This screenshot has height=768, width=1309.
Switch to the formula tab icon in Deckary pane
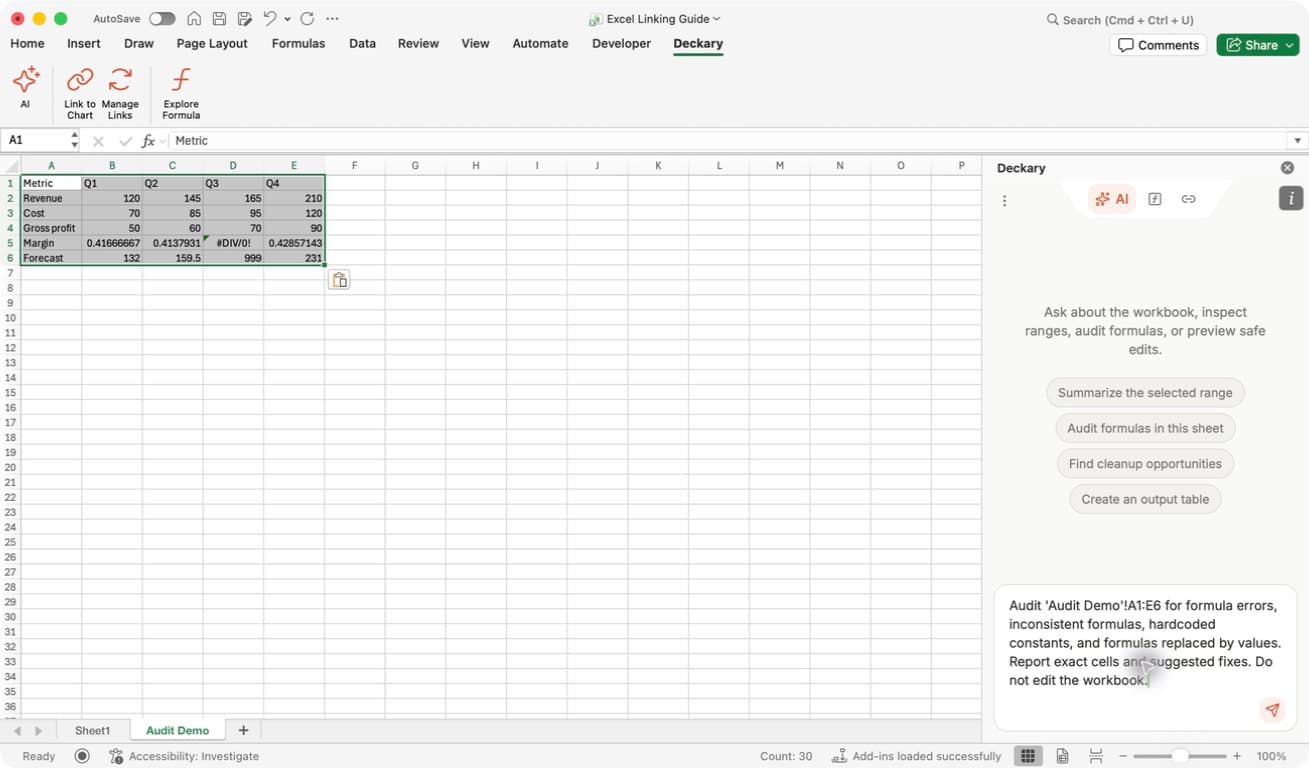[x=1155, y=199]
